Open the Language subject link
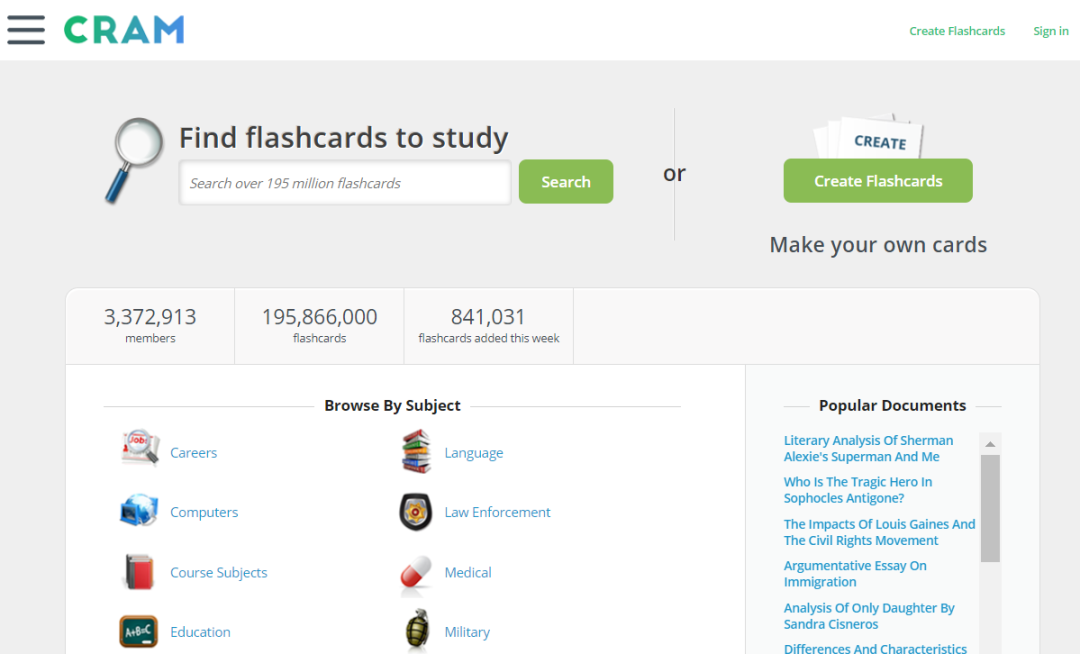This screenshot has width=1080, height=654. click(x=474, y=453)
